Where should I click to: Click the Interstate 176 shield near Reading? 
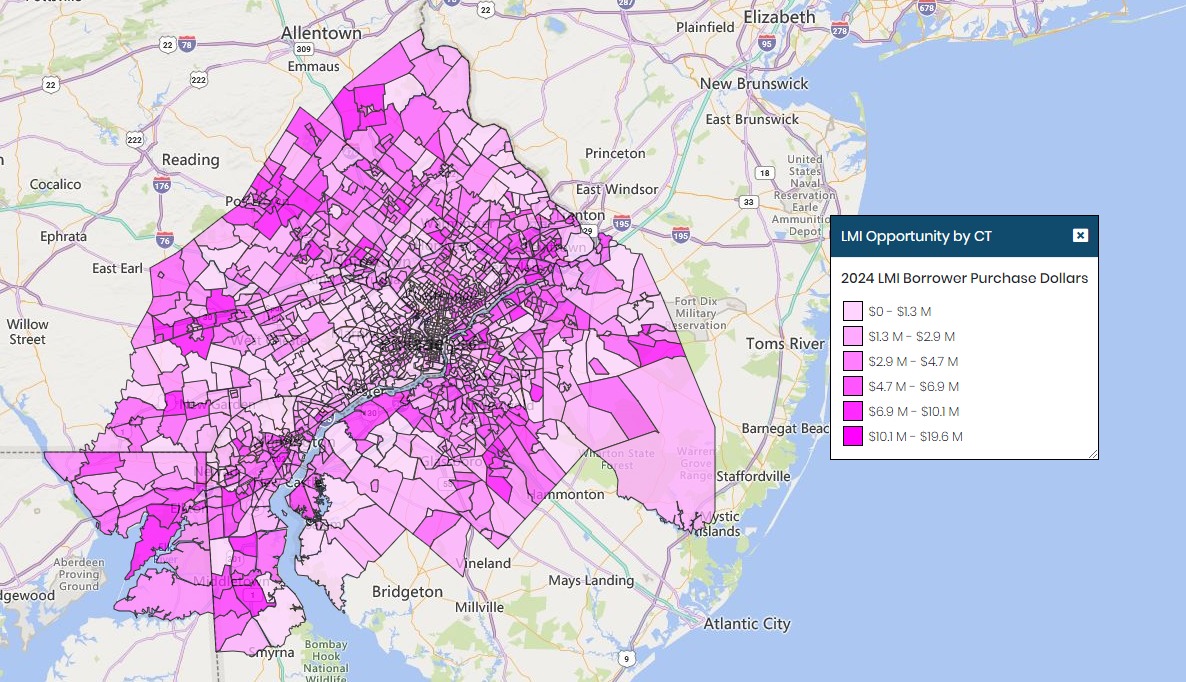tap(162, 184)
